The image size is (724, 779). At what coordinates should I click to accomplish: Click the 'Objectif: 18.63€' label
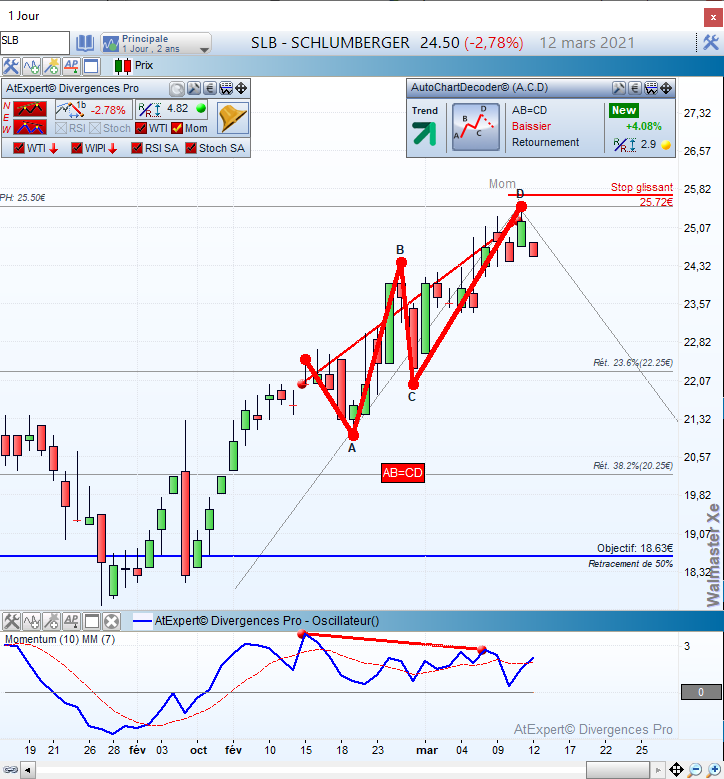tap(635, 548)
